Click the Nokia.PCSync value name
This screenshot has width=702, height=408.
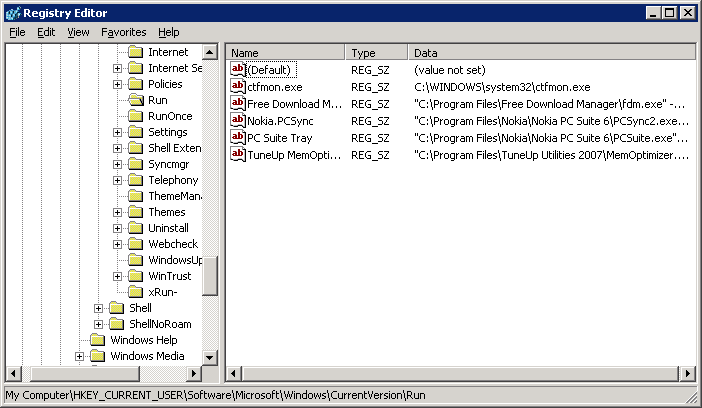click(280, 121)
